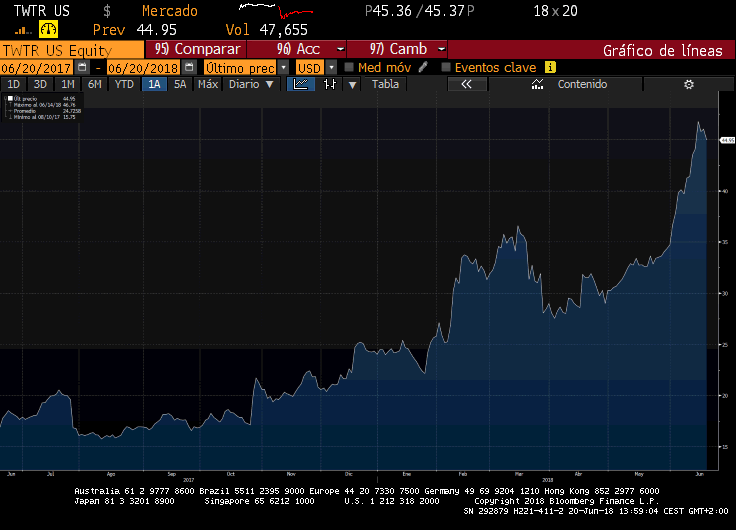The height and width of the screenshot is (530, 736).
Task: Click the Copyright 2018 Bloomberg Finance text
Action: click(567, 501)
